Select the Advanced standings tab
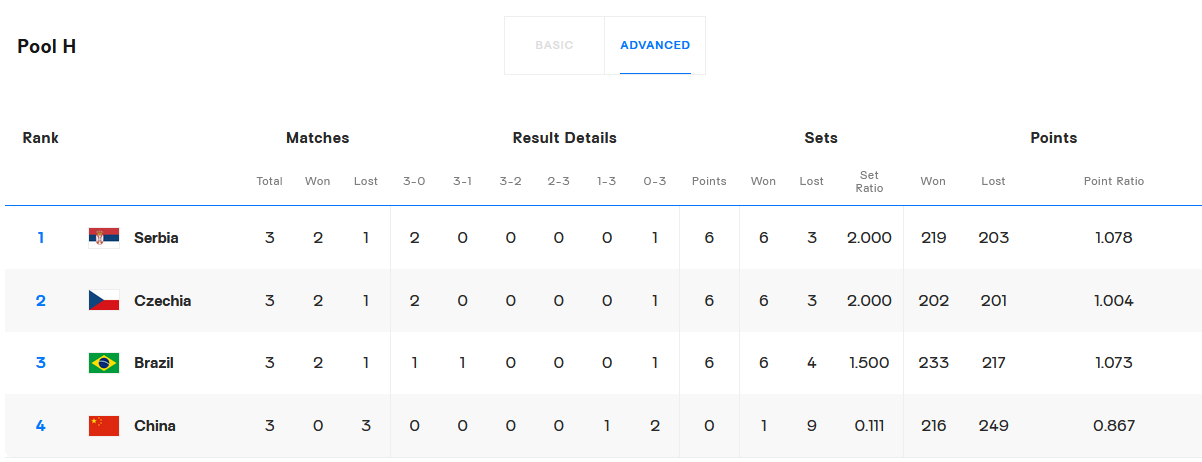The height and width of the screenshot is (462, 1202). pos(655,45)
